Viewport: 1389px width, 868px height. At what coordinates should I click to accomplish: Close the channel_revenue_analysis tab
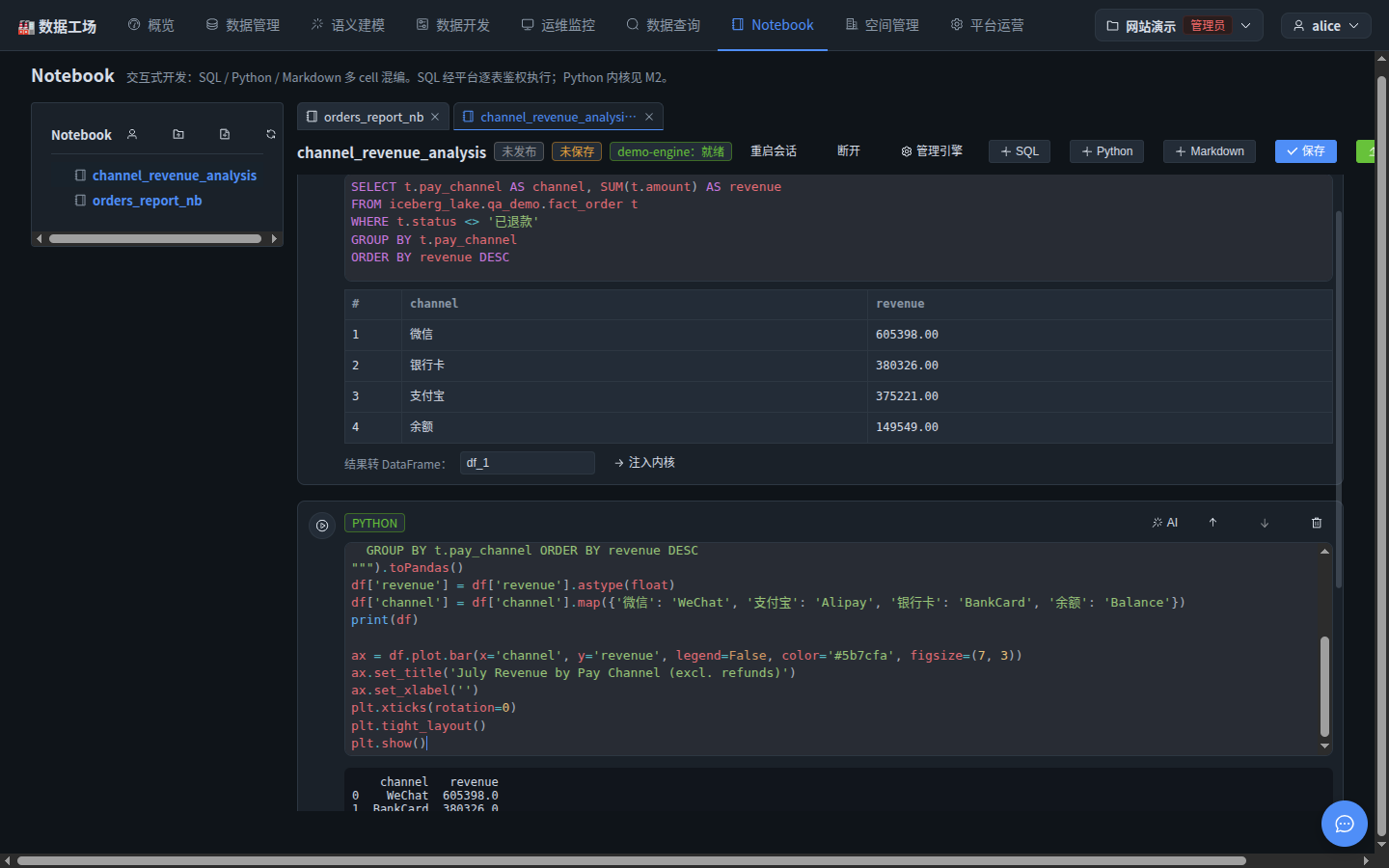point(649,117)
